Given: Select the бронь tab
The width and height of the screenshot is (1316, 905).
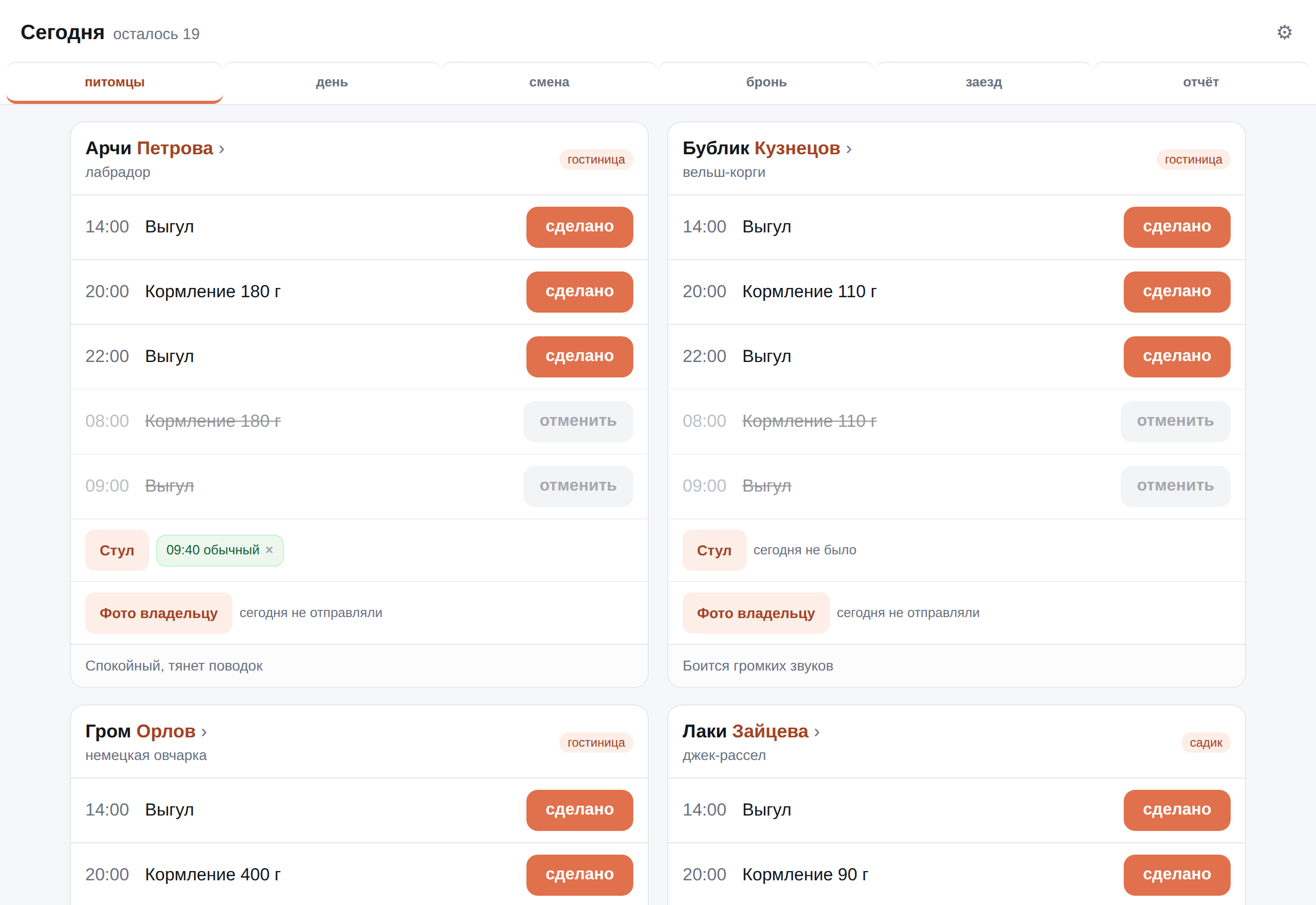Looking at the screenshot, I should (766, 82).
